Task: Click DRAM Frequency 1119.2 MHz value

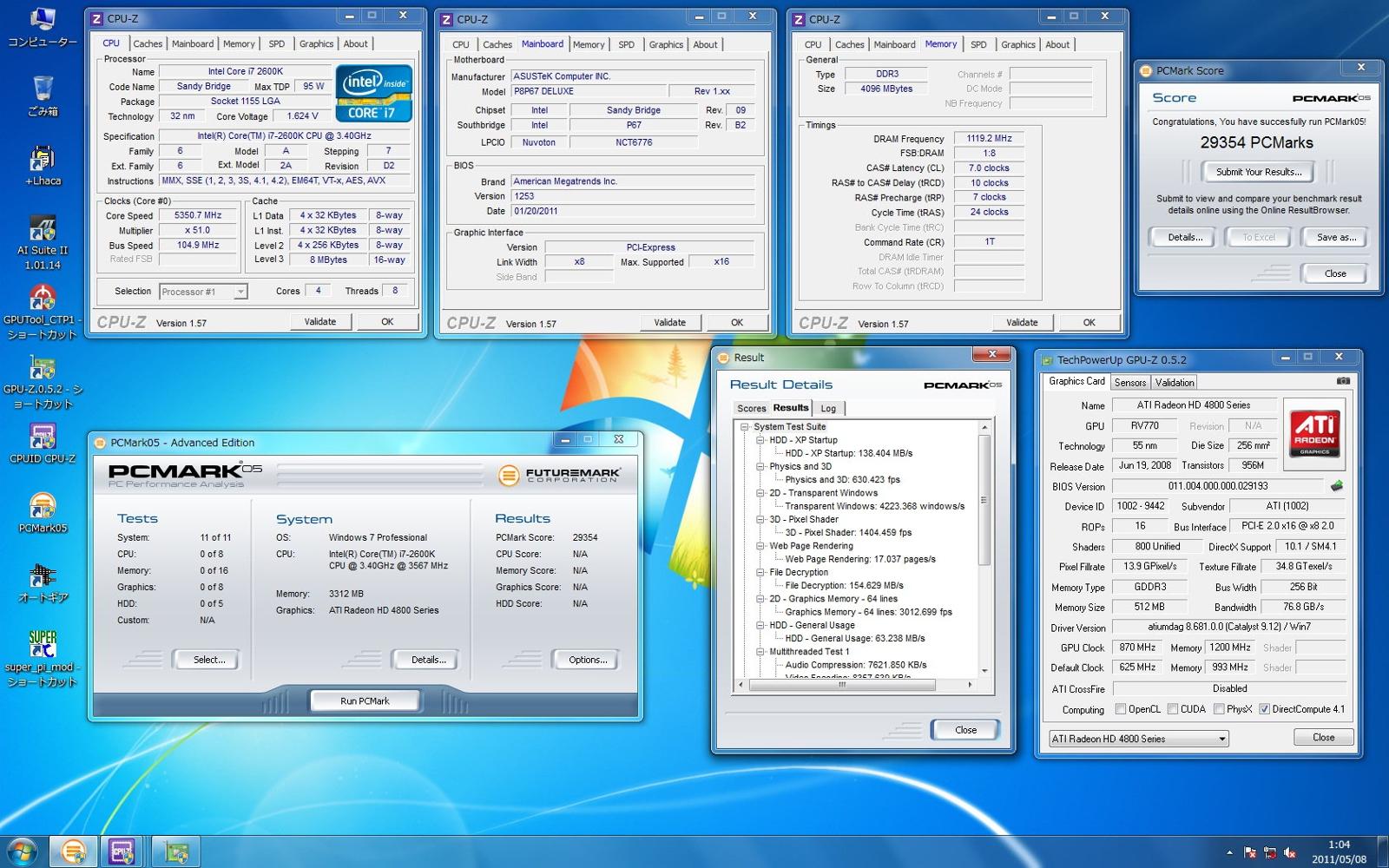Action: [990, 138]
